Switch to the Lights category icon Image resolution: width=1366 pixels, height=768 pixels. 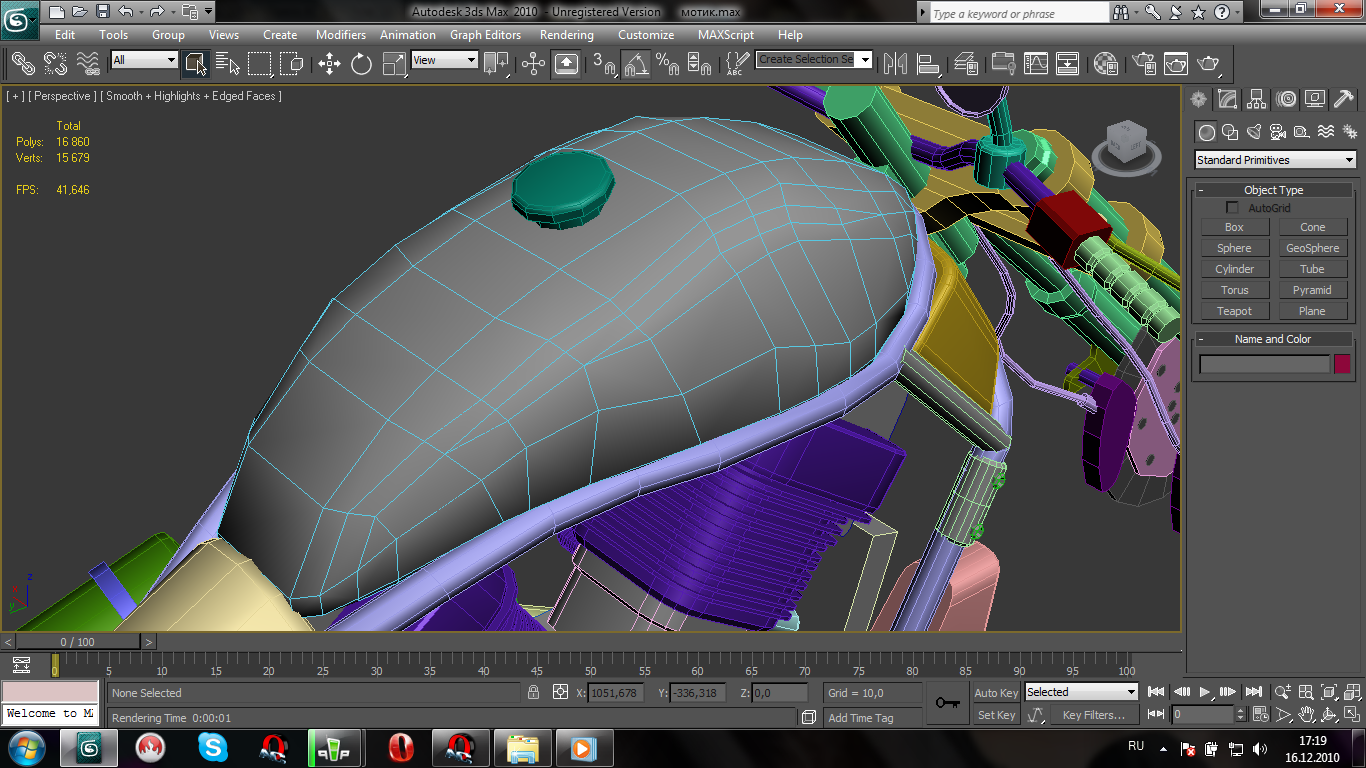[1253, 132]
